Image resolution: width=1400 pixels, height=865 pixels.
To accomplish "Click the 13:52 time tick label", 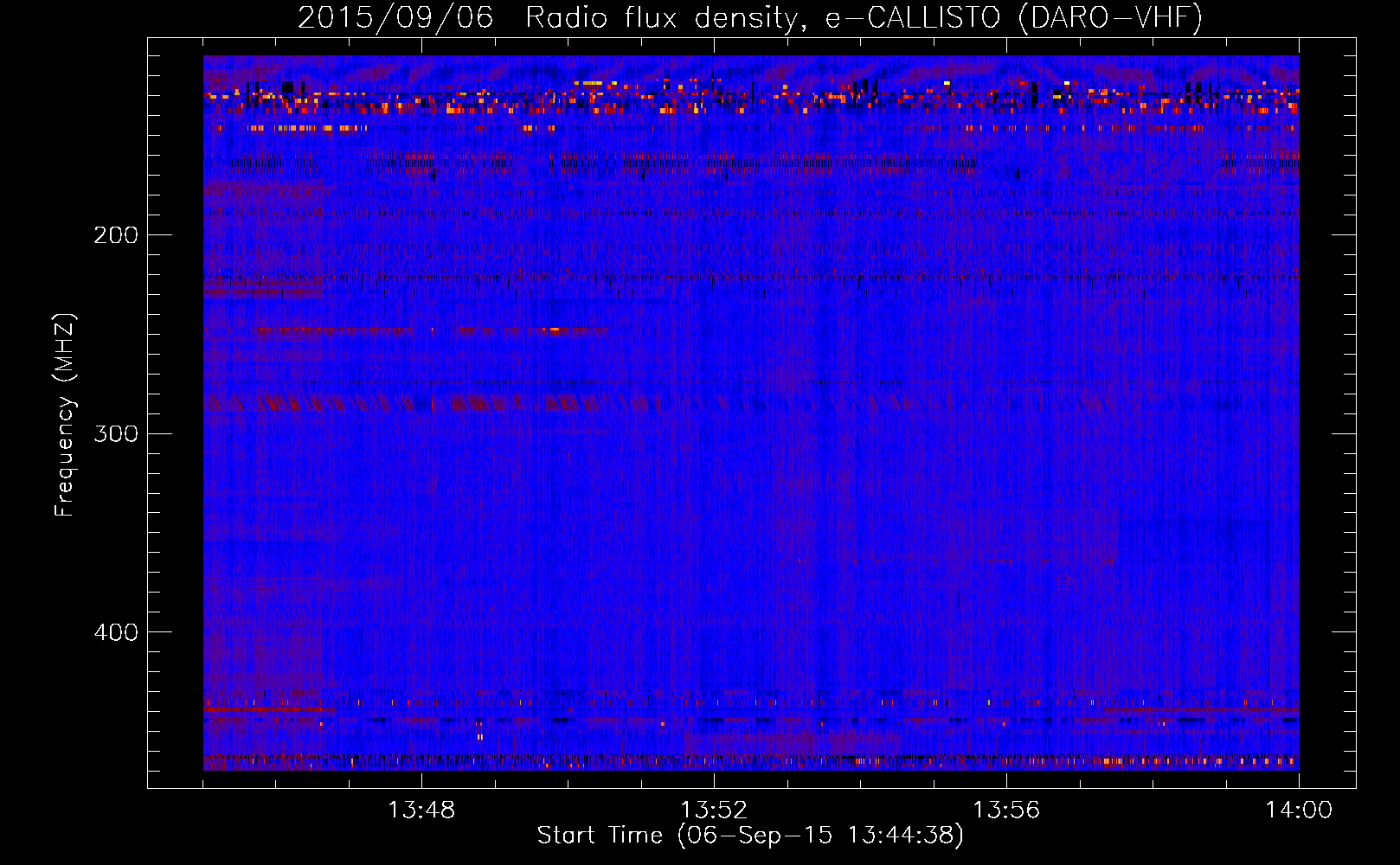I will 714,811.
